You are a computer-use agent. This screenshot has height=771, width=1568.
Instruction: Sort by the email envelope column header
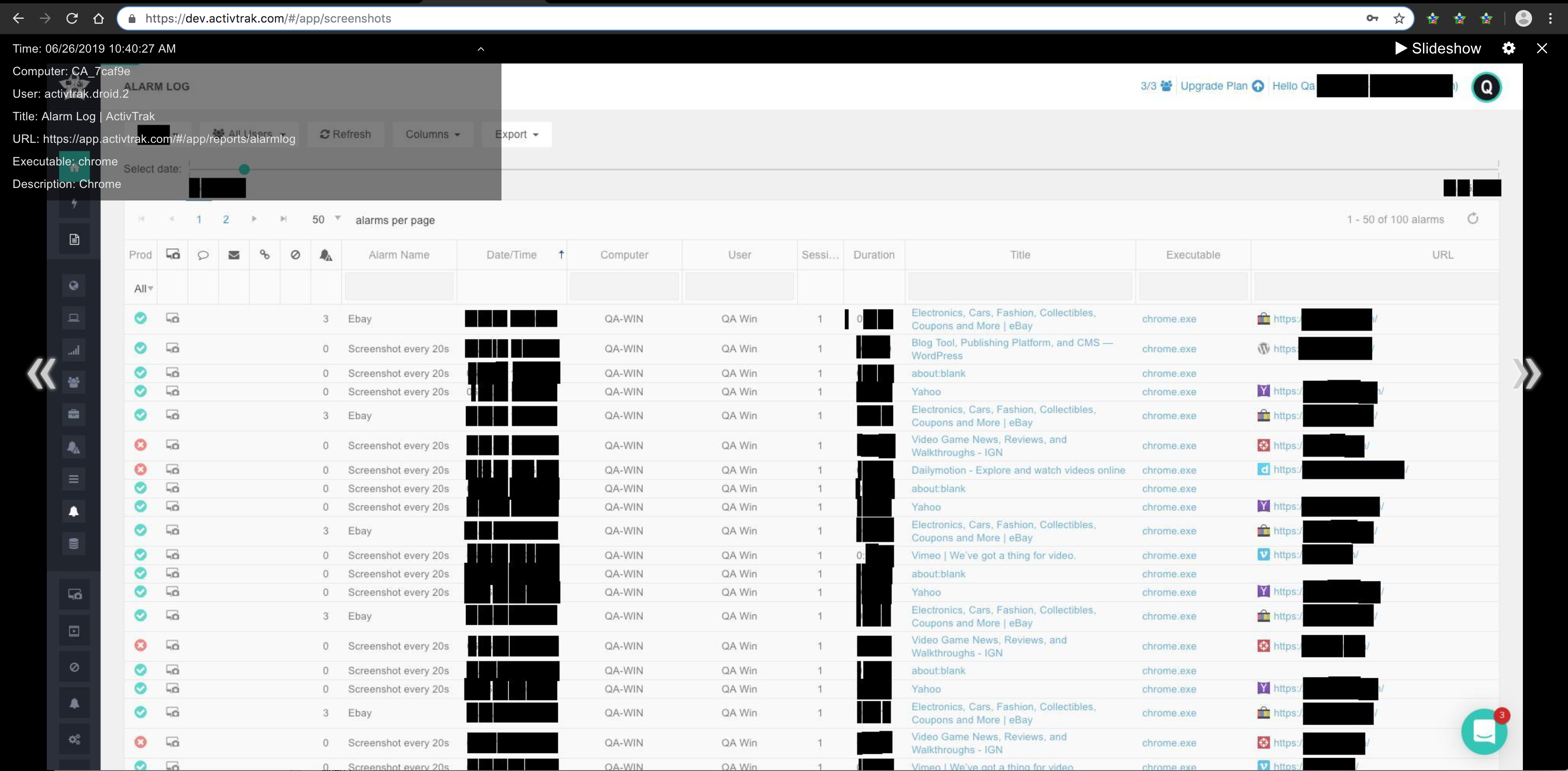234,255
